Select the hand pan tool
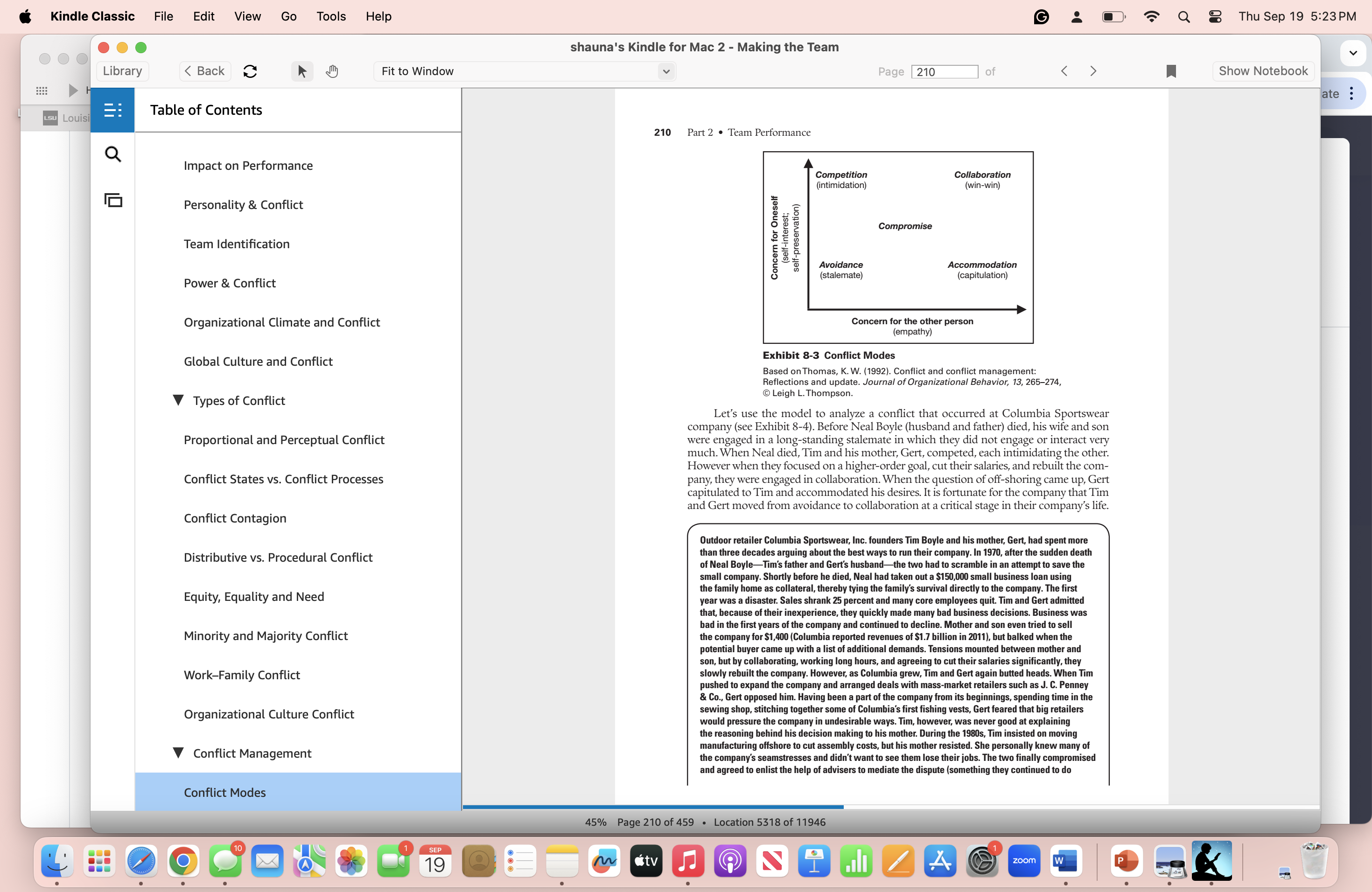Image resolution: width=1372 pixels, height=892 pixels. 331,71
